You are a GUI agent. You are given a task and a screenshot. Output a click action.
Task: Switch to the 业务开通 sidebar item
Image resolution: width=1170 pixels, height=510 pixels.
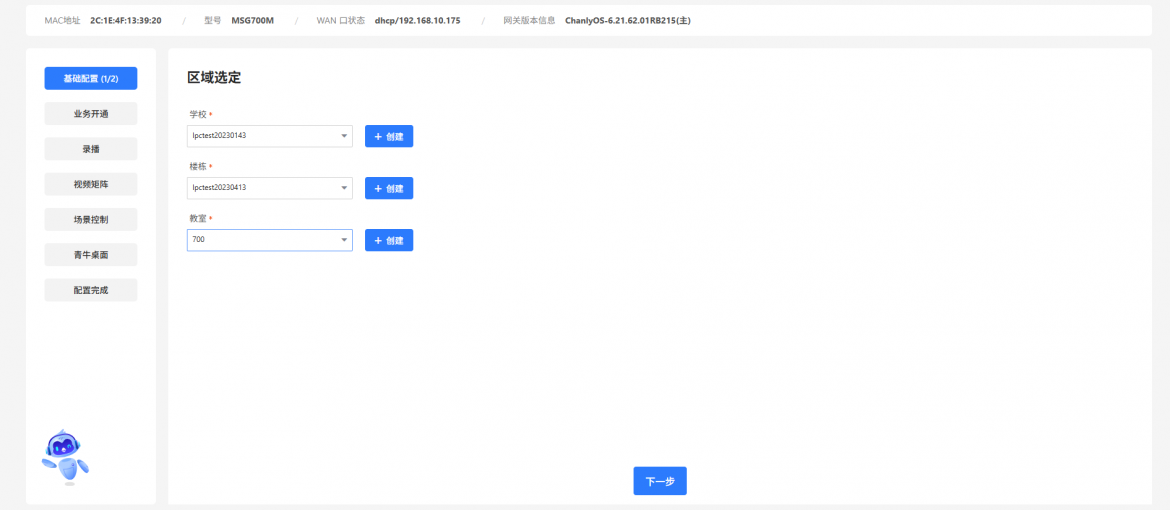[91, 114]
